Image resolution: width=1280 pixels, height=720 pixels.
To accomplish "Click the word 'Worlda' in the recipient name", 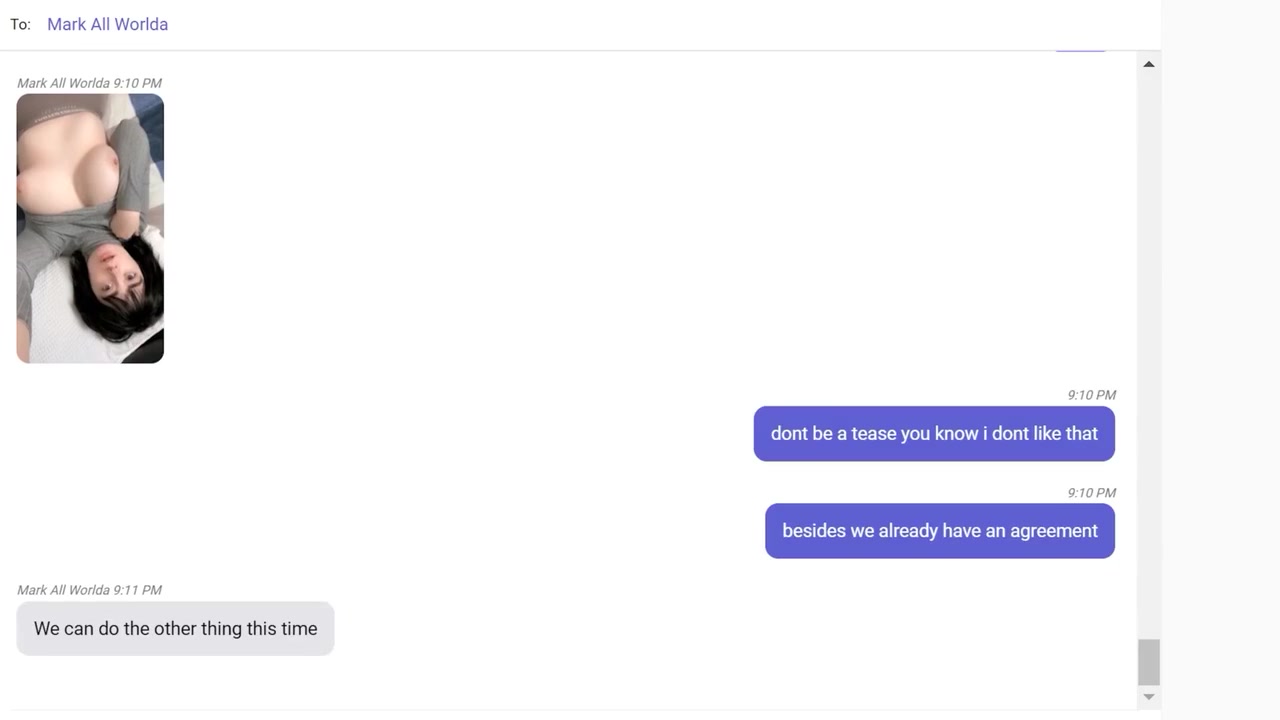I will [140, 24].
